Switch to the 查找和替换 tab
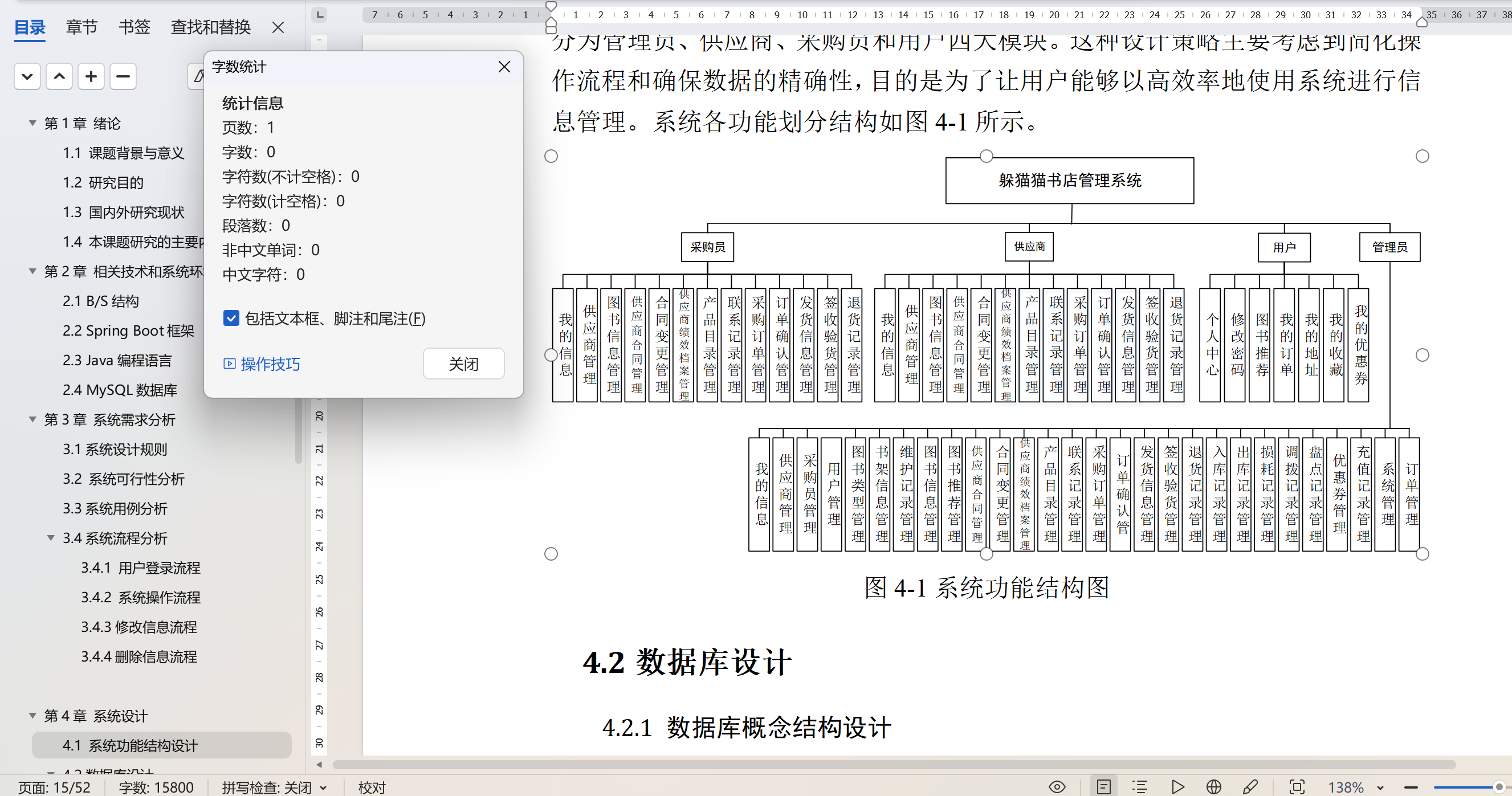 click(x=210, y=27)
